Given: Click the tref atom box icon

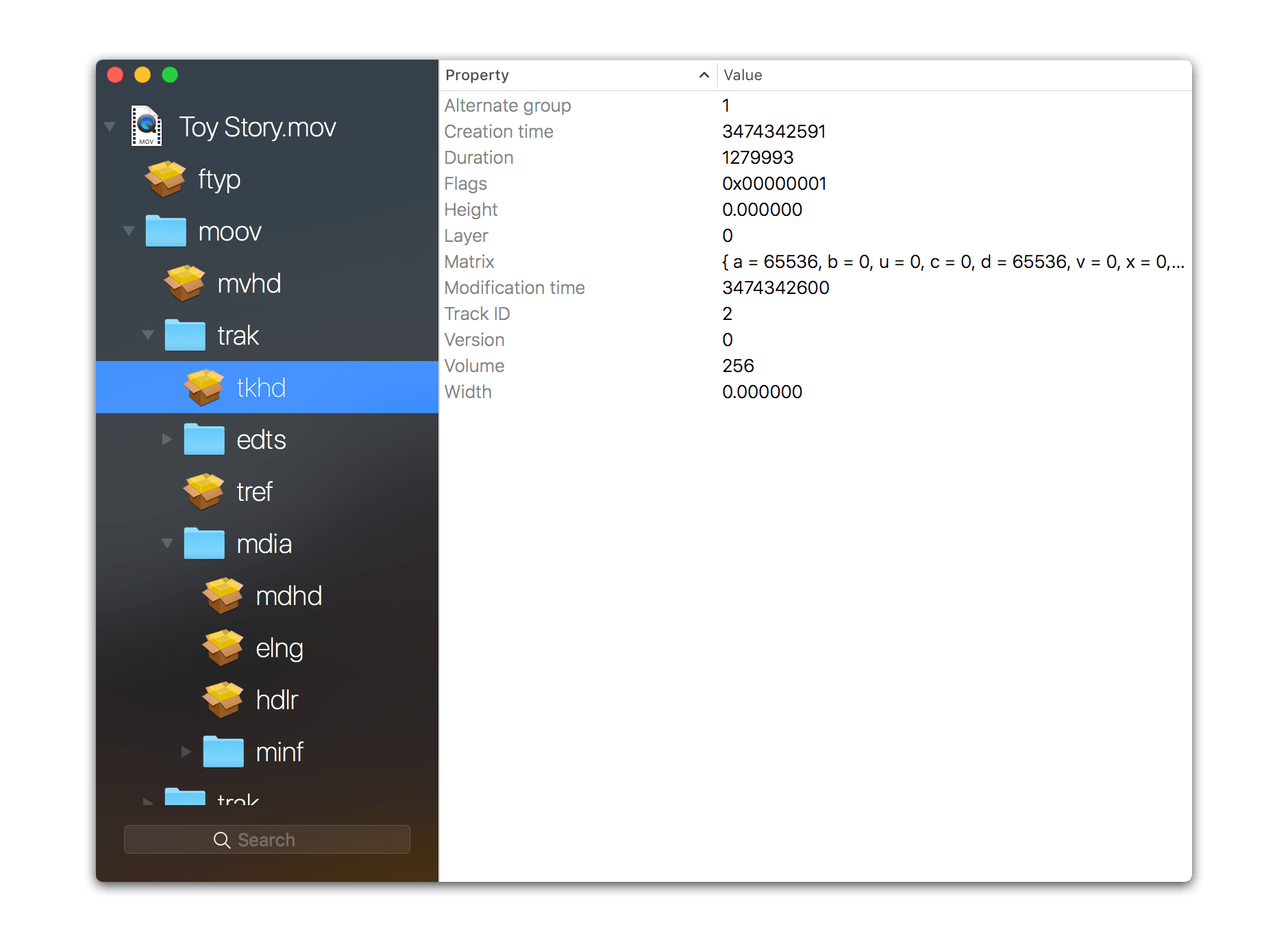Looking at the screenshot, I should point(204,492).
